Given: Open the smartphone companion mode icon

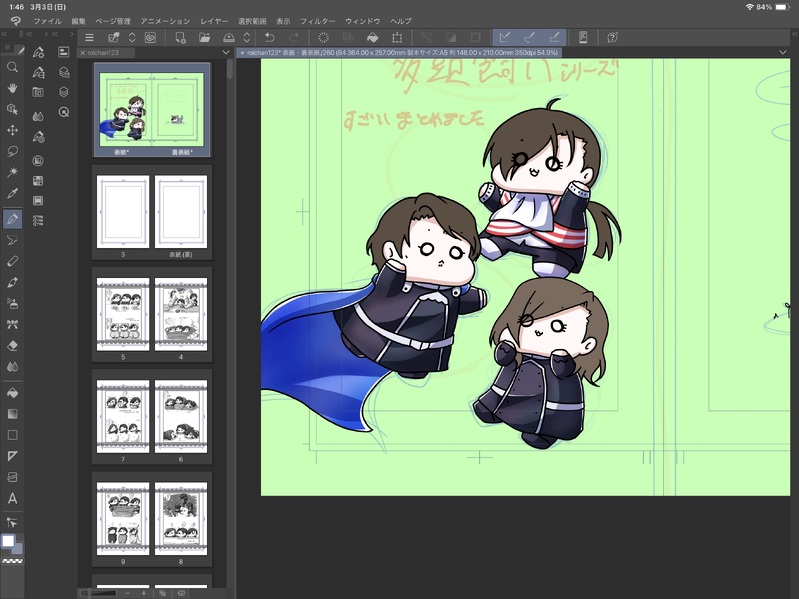Looking at the screenshot, I should tap(583, 38).
